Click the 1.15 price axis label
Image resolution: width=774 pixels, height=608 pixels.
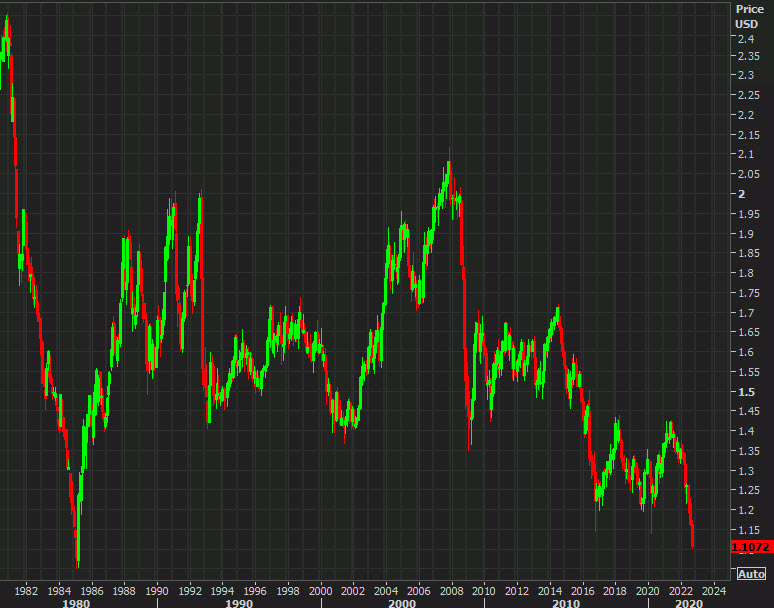click(x=749, y=530)
